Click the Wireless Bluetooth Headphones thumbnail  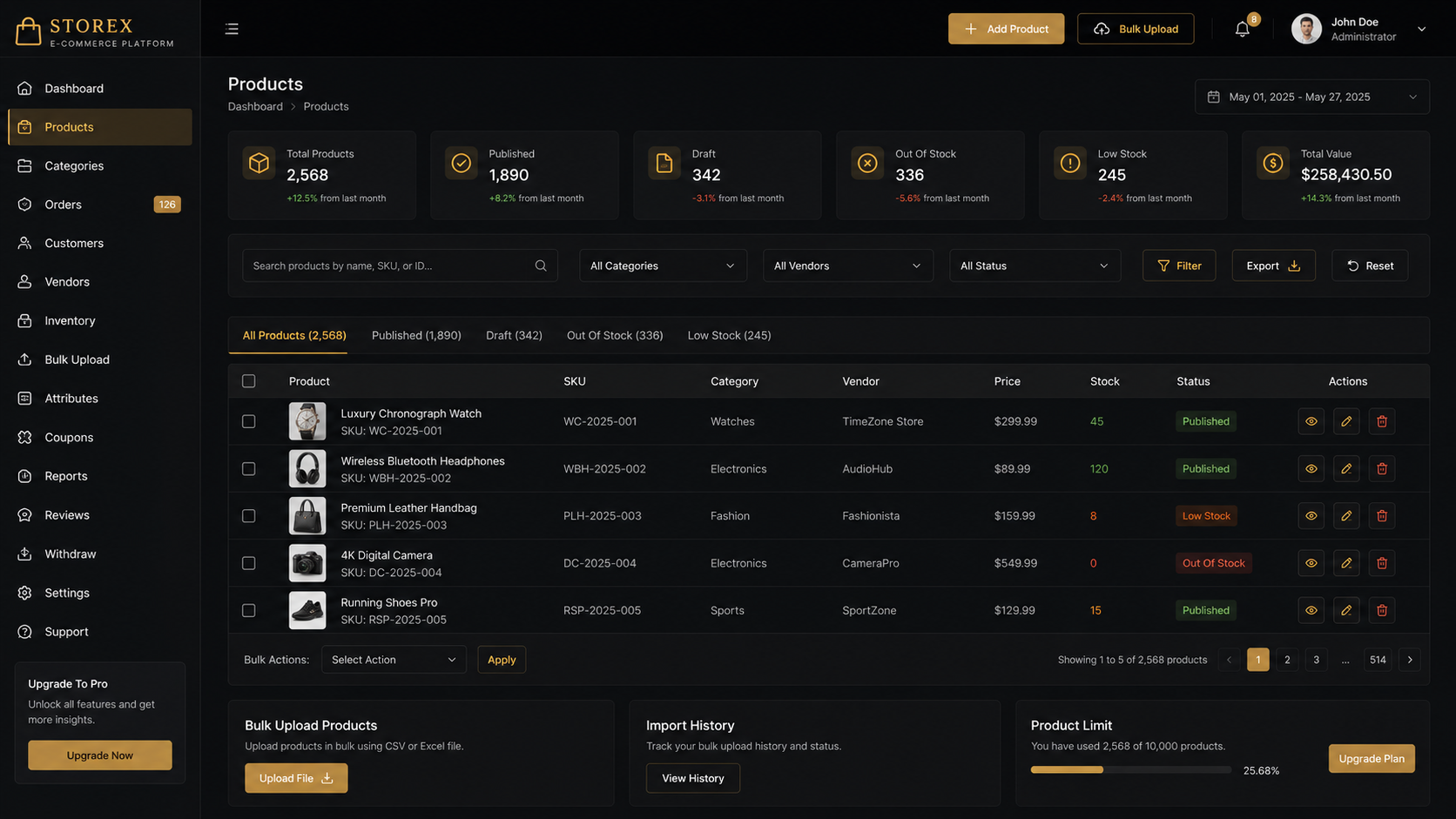307,468
